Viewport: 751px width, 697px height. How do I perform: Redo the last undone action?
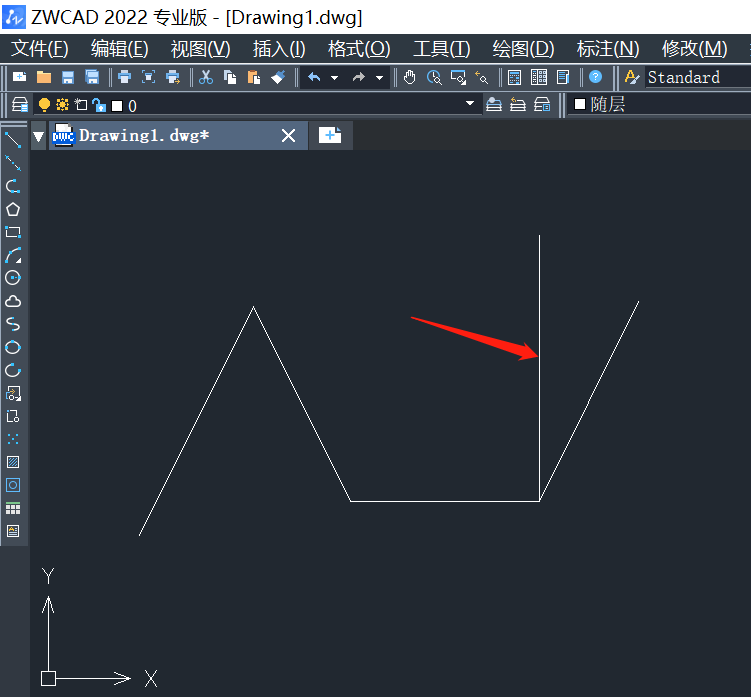[359, 77]
